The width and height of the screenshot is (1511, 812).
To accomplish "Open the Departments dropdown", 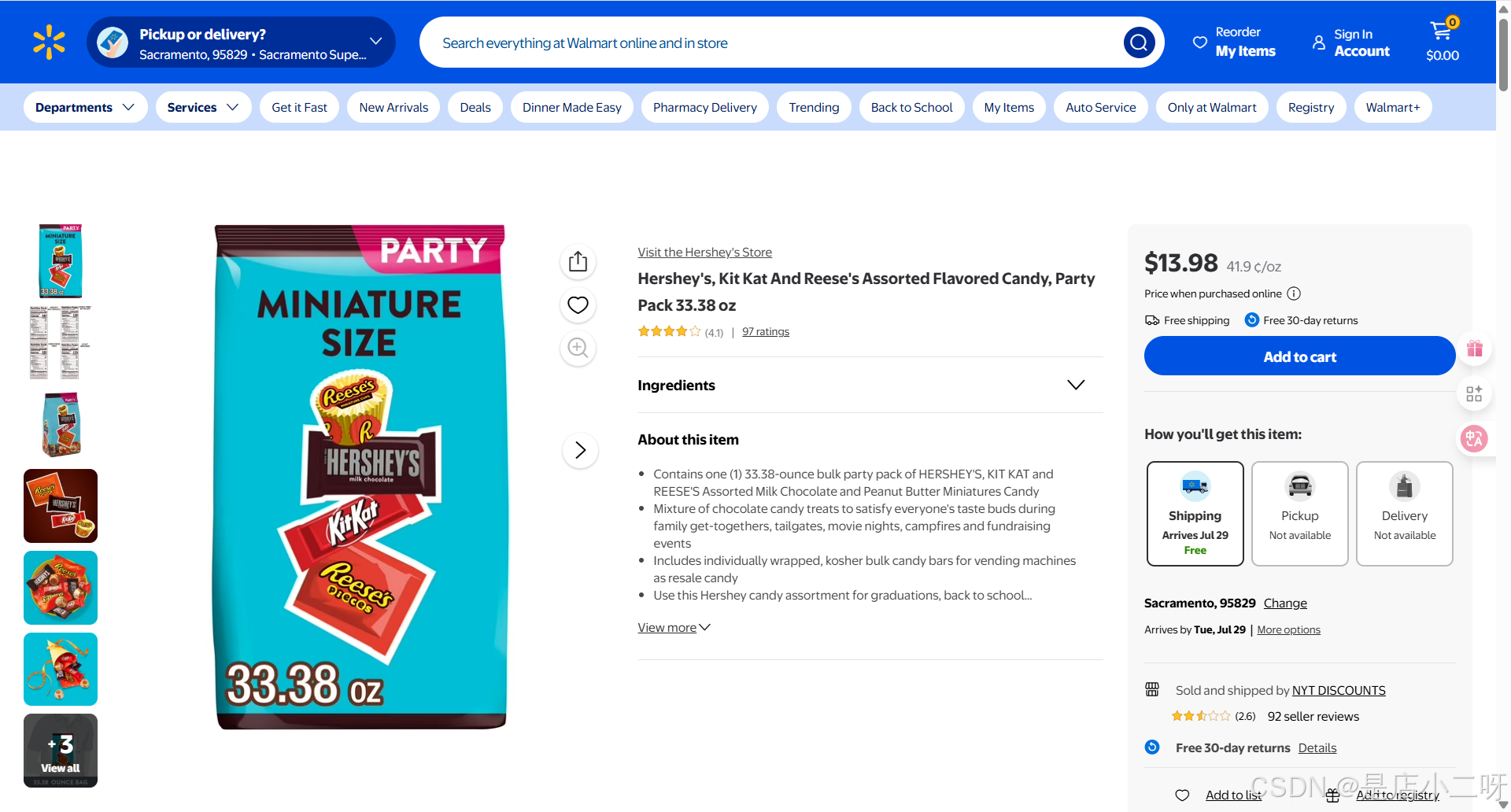I will click(x=85, y=107).
